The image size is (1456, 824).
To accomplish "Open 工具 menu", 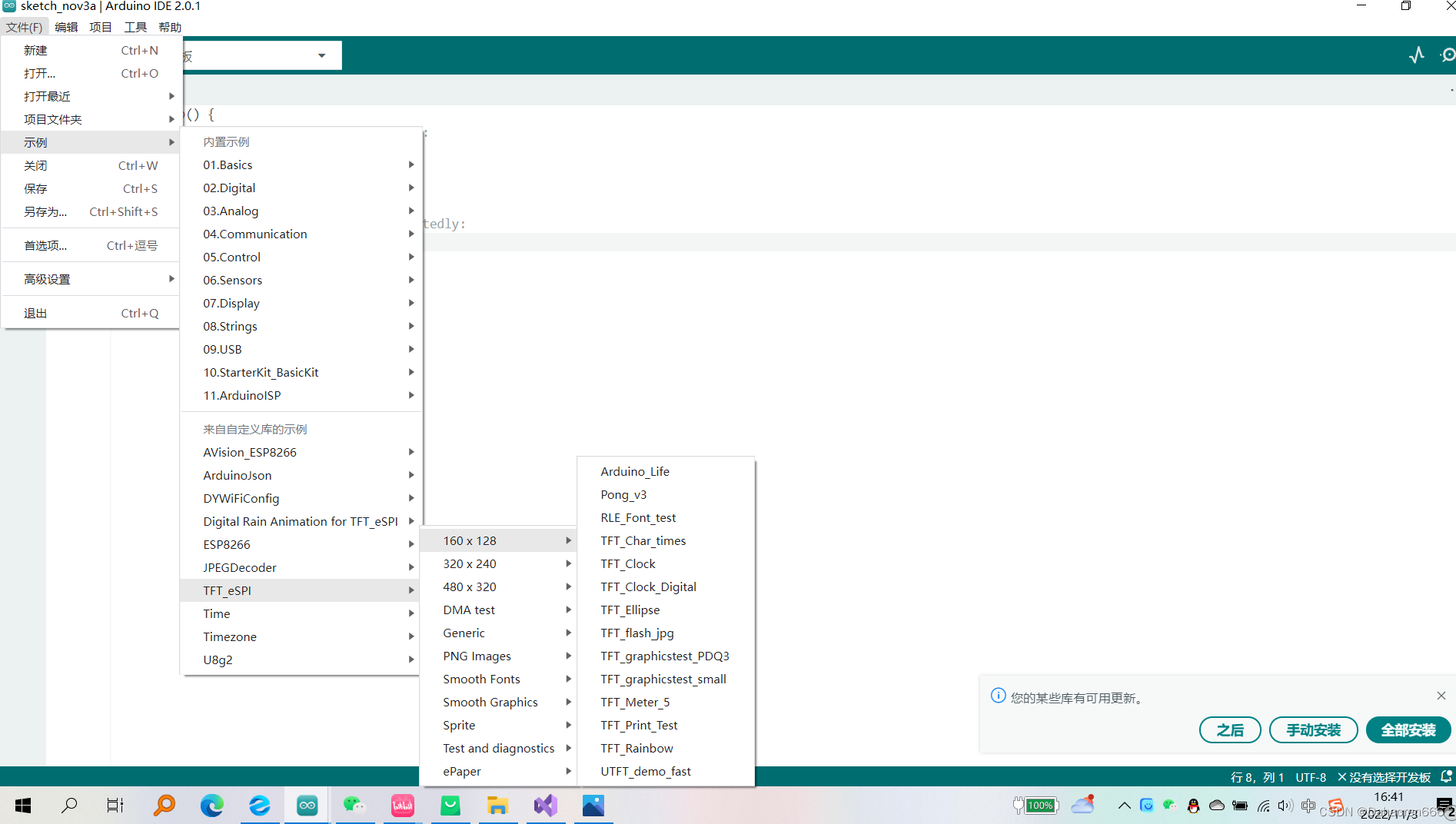I will coord(135,27).
